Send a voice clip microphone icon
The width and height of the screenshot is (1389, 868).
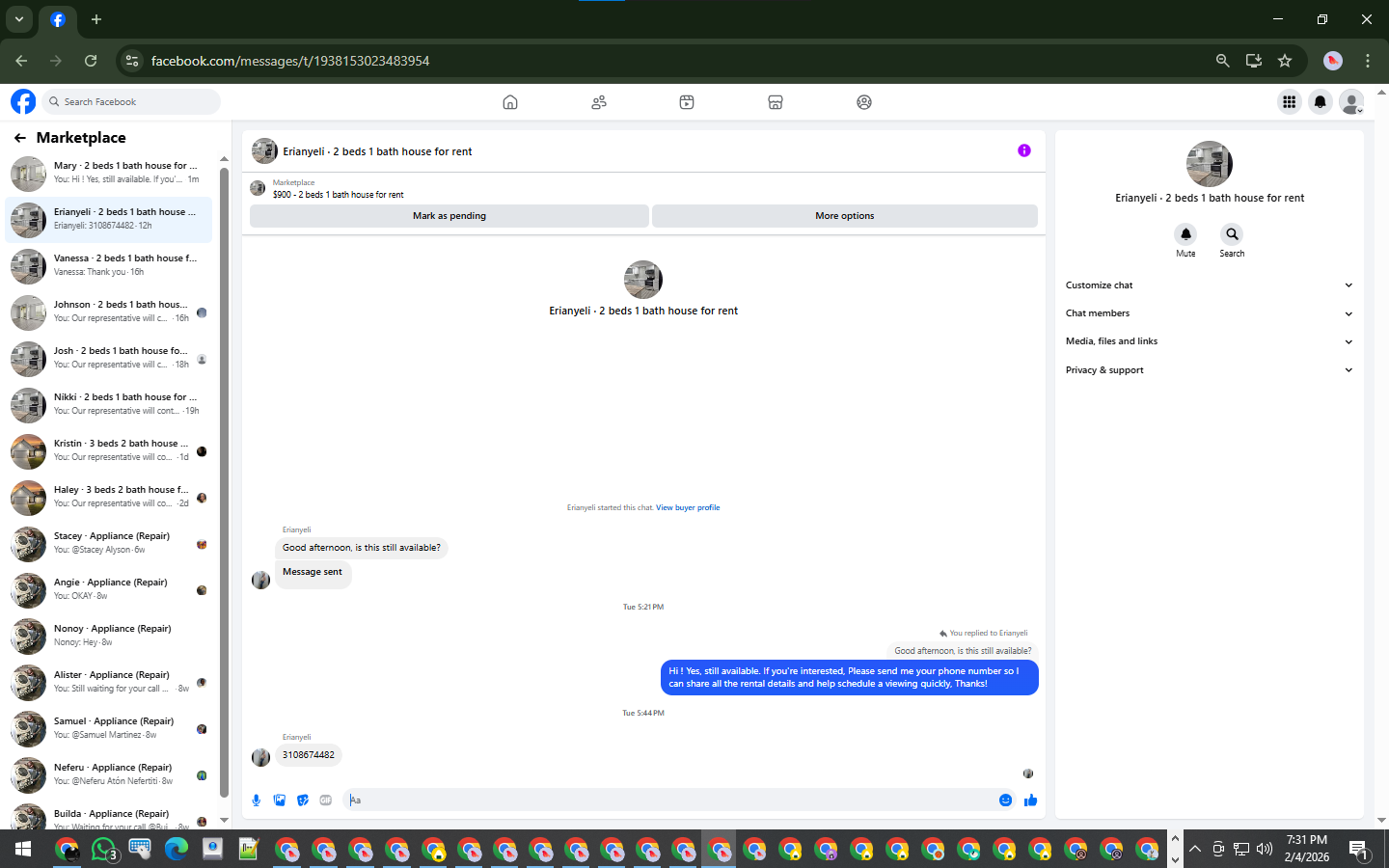pyautogui.click(x=257, y=800)
